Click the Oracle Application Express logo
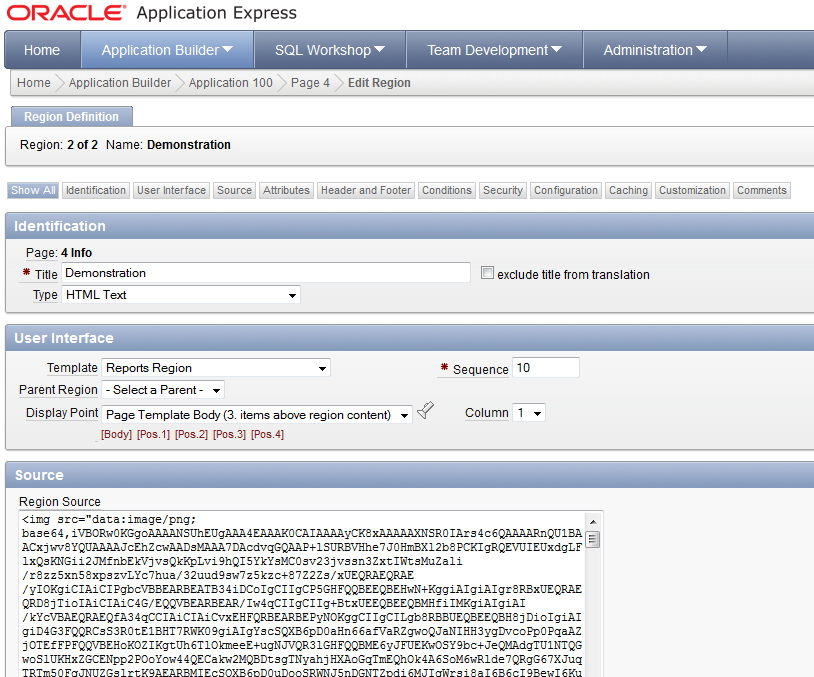Image resolution: width=814 pixels, height=677 pixels. pyautogui.click(x=152, y=13)
